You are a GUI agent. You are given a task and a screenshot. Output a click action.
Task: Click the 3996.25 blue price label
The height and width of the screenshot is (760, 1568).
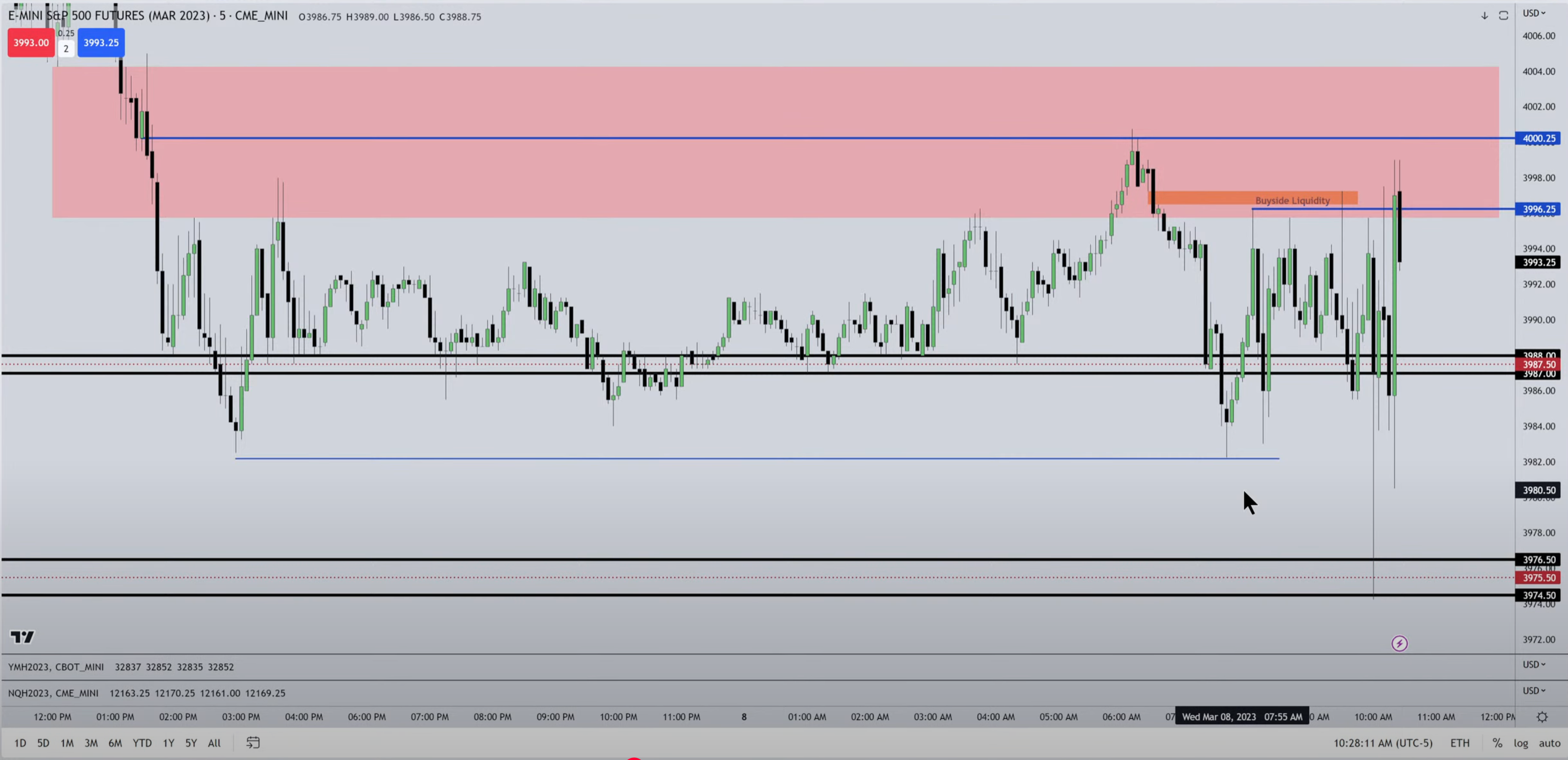(x=1538, y=209)
